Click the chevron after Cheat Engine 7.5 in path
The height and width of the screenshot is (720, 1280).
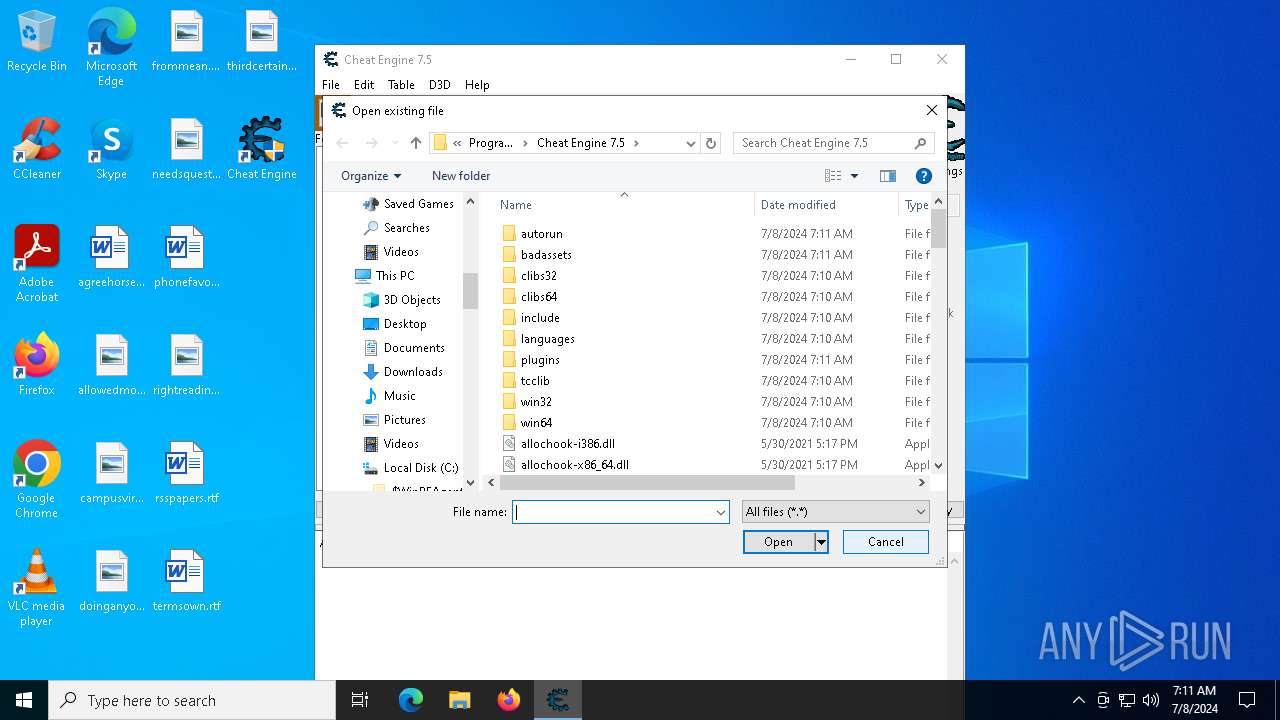pyautogui.click(x=636, y=143)
